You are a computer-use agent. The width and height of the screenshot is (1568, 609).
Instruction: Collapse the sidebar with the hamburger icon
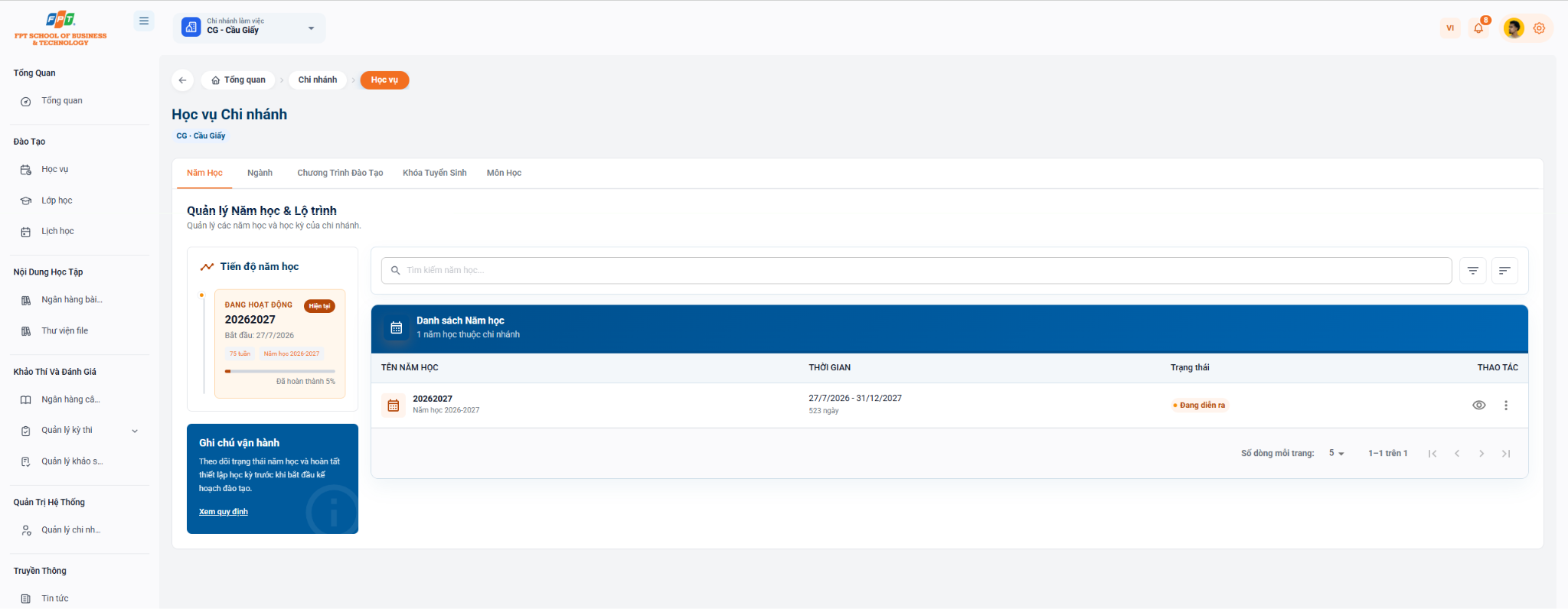pyautogui.click(x=144, y=21)
